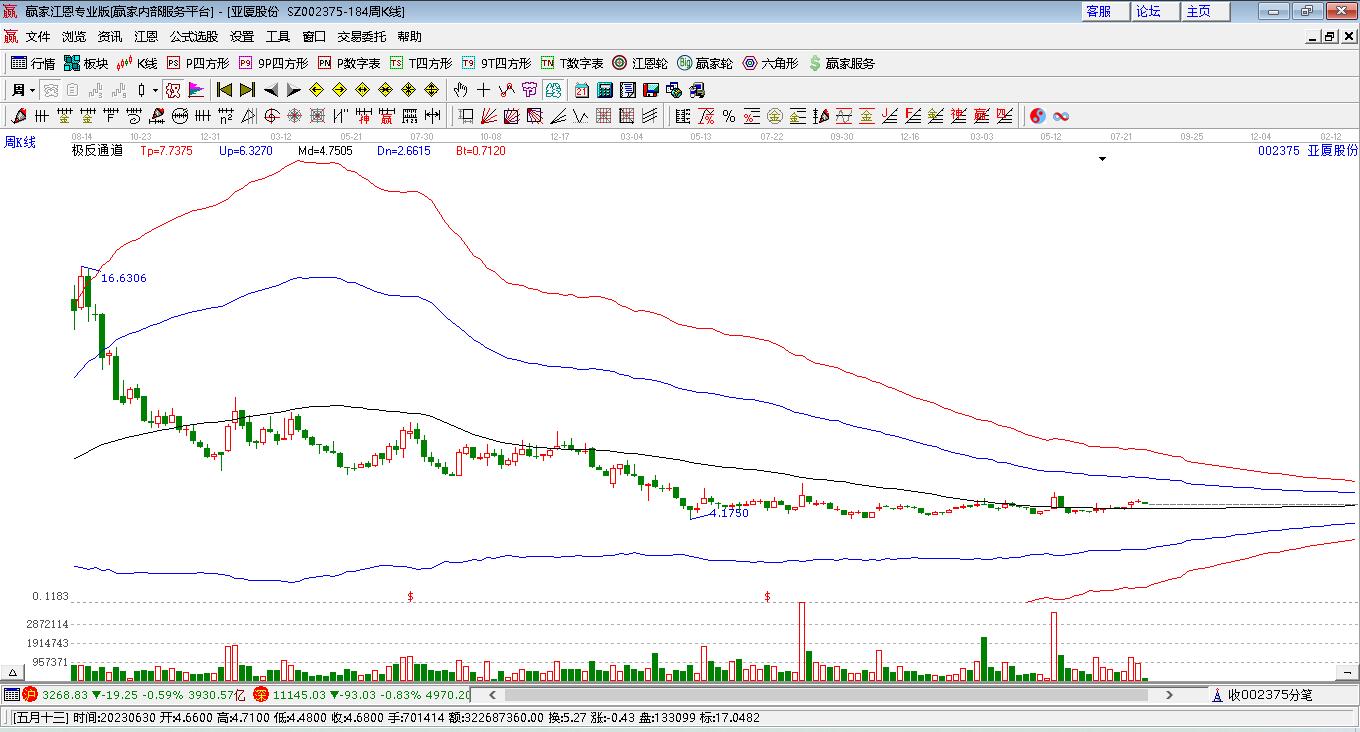Click the first red dollar event marker
This screenshot has height=732, width=1360.
[x=410, y=596]
